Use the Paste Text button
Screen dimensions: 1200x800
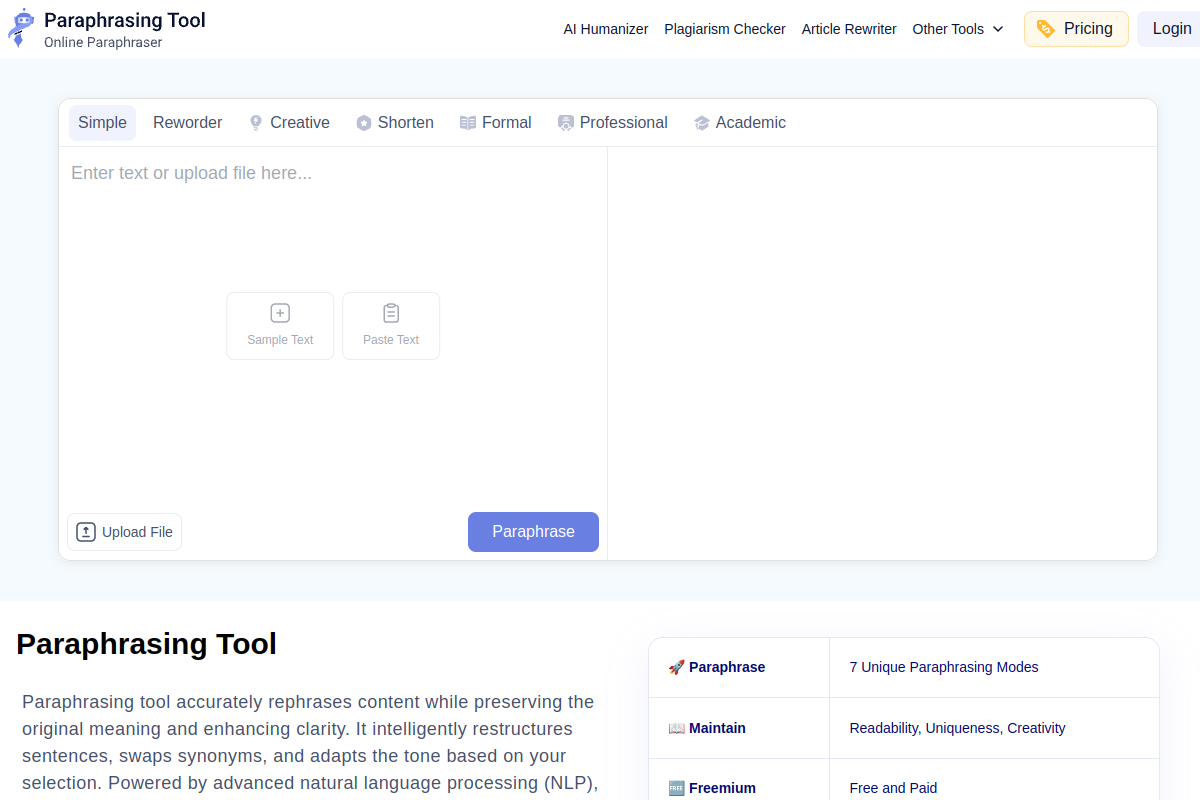point(391,326)
